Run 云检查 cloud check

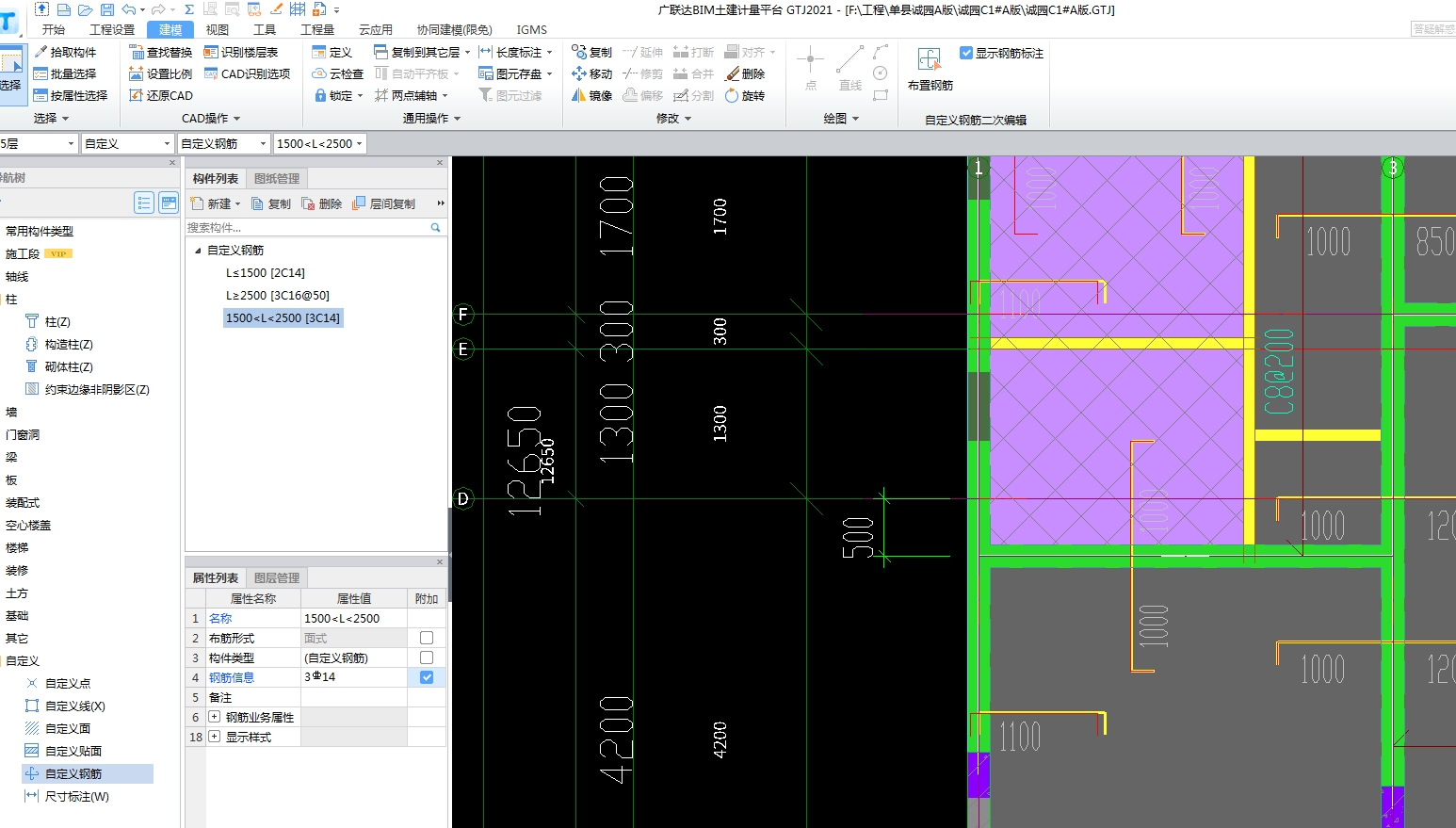[x=337, y=73]
